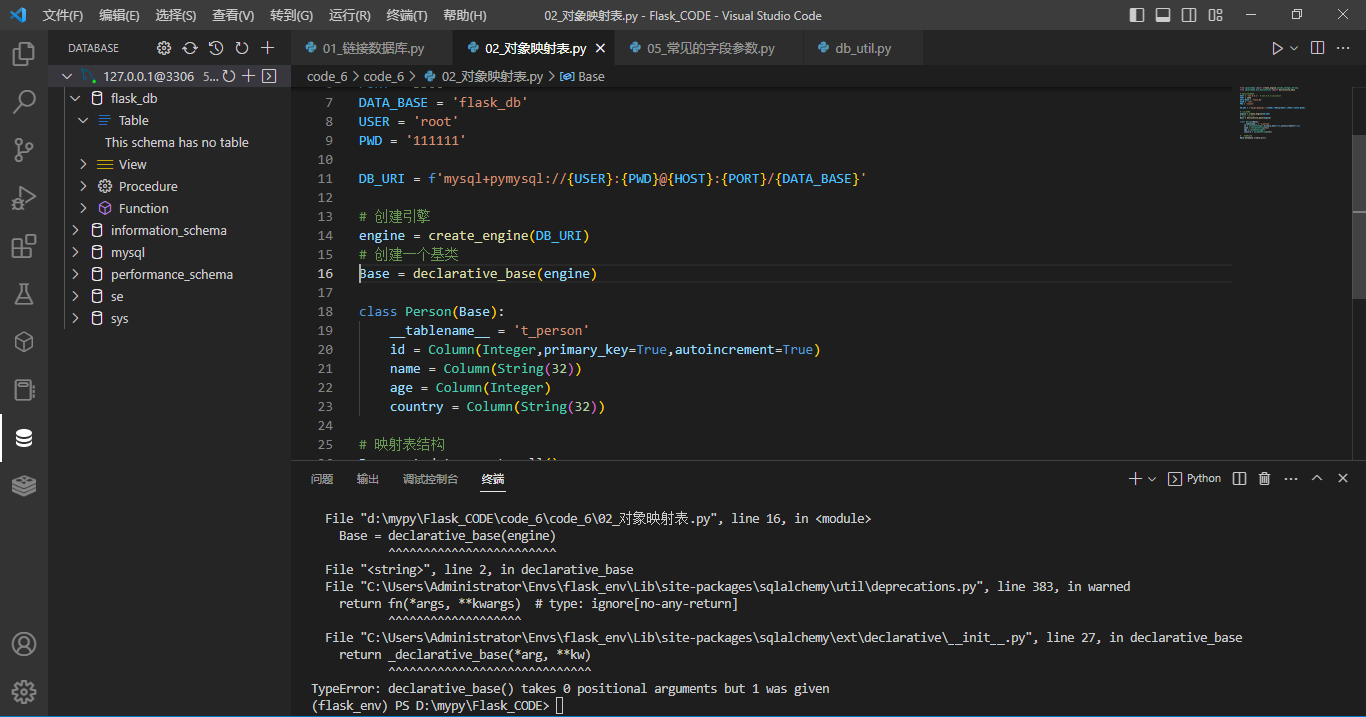Toggle primary sidebar visibility in title bar
The image size is (1366, 717).
click(x=1137, y=15)
